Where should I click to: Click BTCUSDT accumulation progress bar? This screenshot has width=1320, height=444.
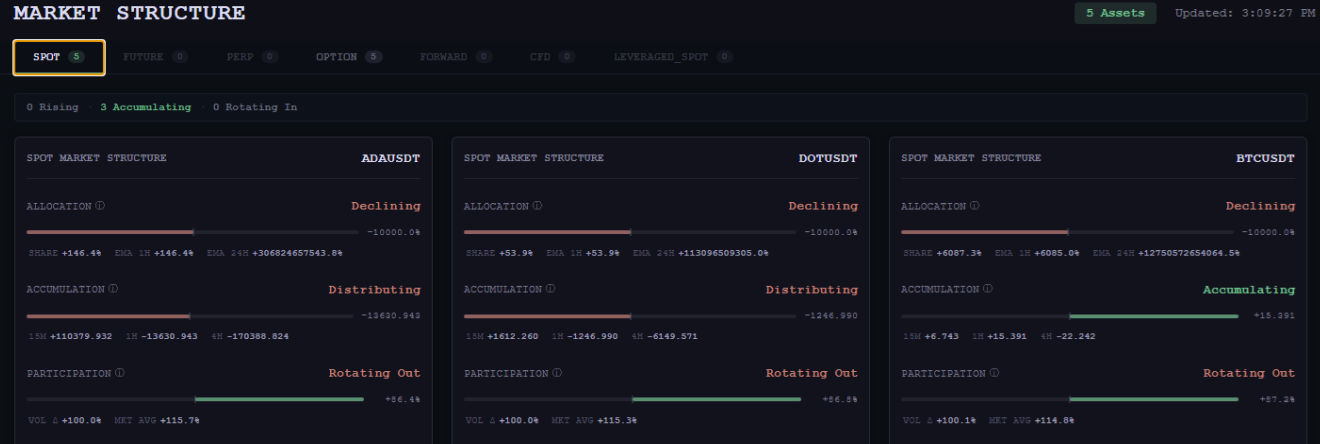pyautogui.click(x=1070, y=316)
